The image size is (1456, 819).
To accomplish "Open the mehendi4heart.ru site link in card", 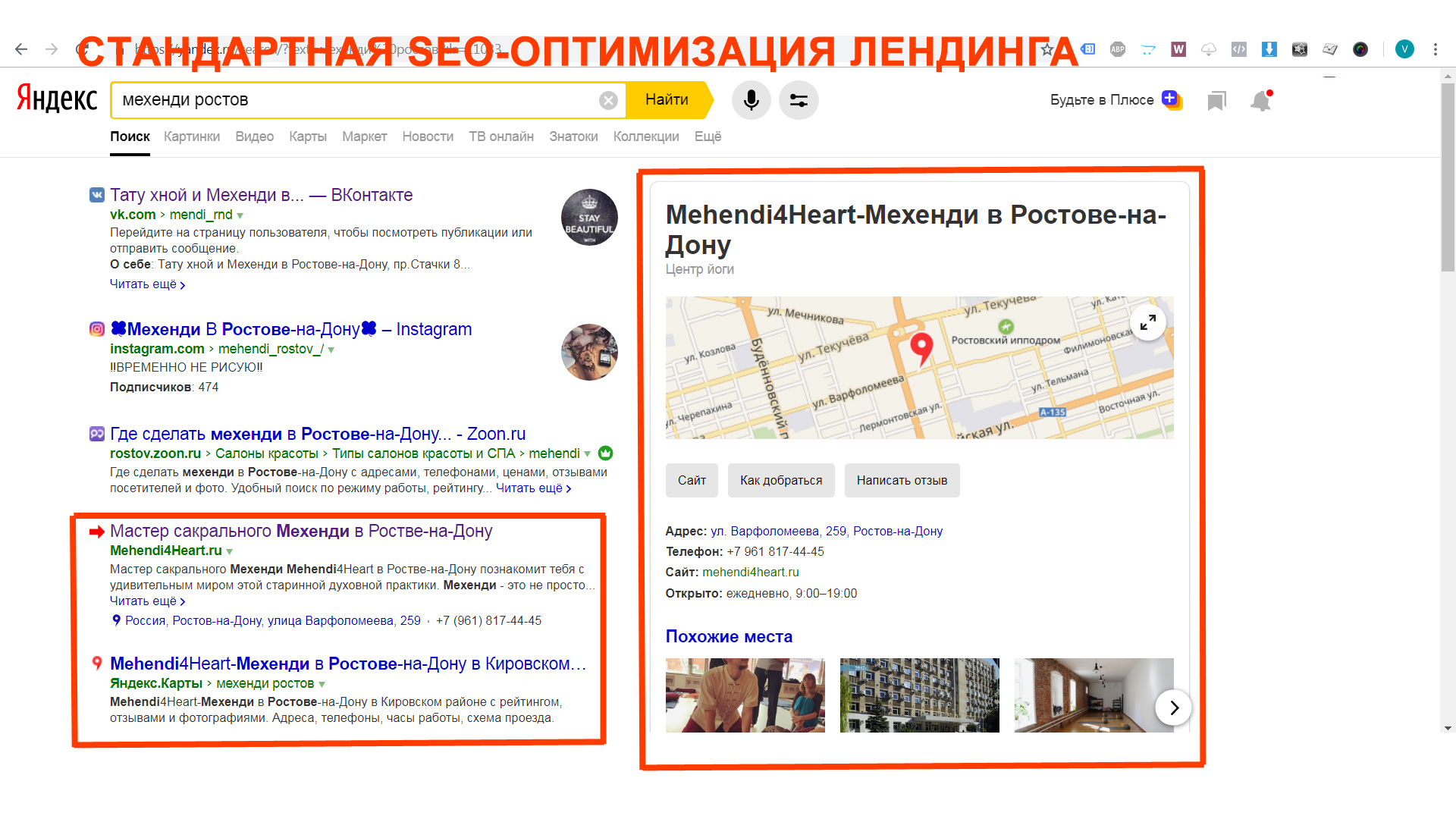I will pyautogui.click(x=751, y=573).
